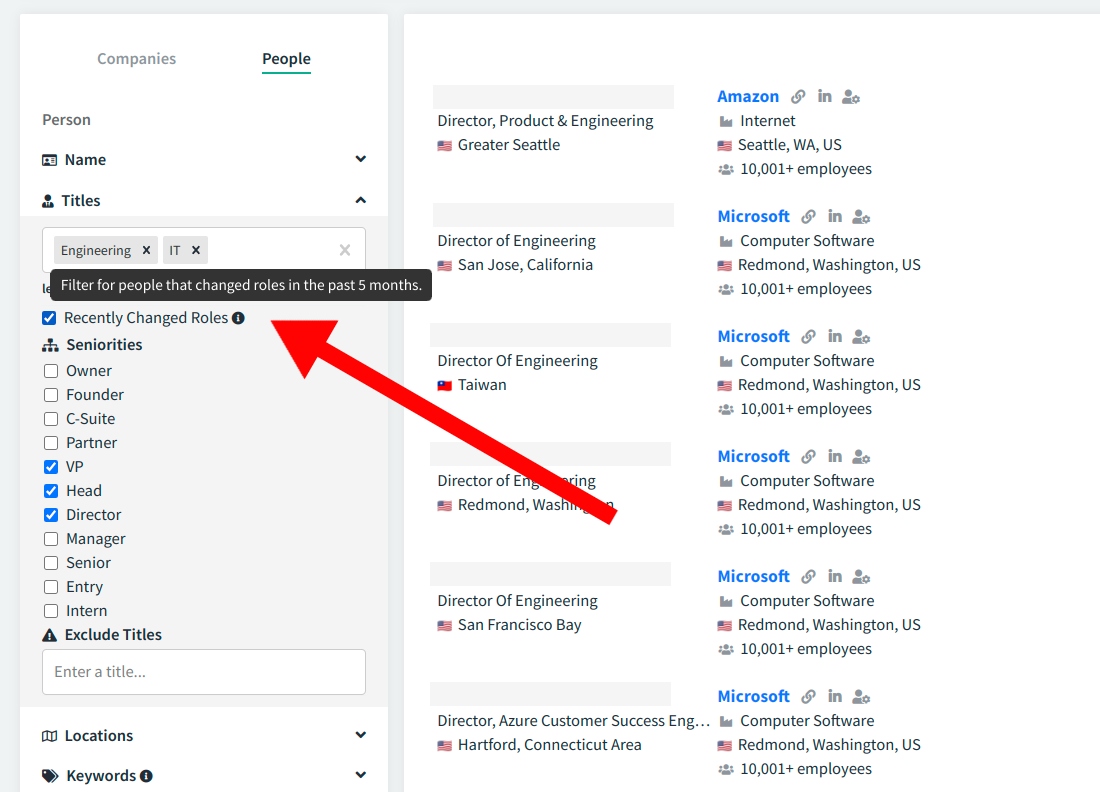Remove the Engineering title tag
The width and height of the screenshot is (1100, 792).
tap(146, 250)
